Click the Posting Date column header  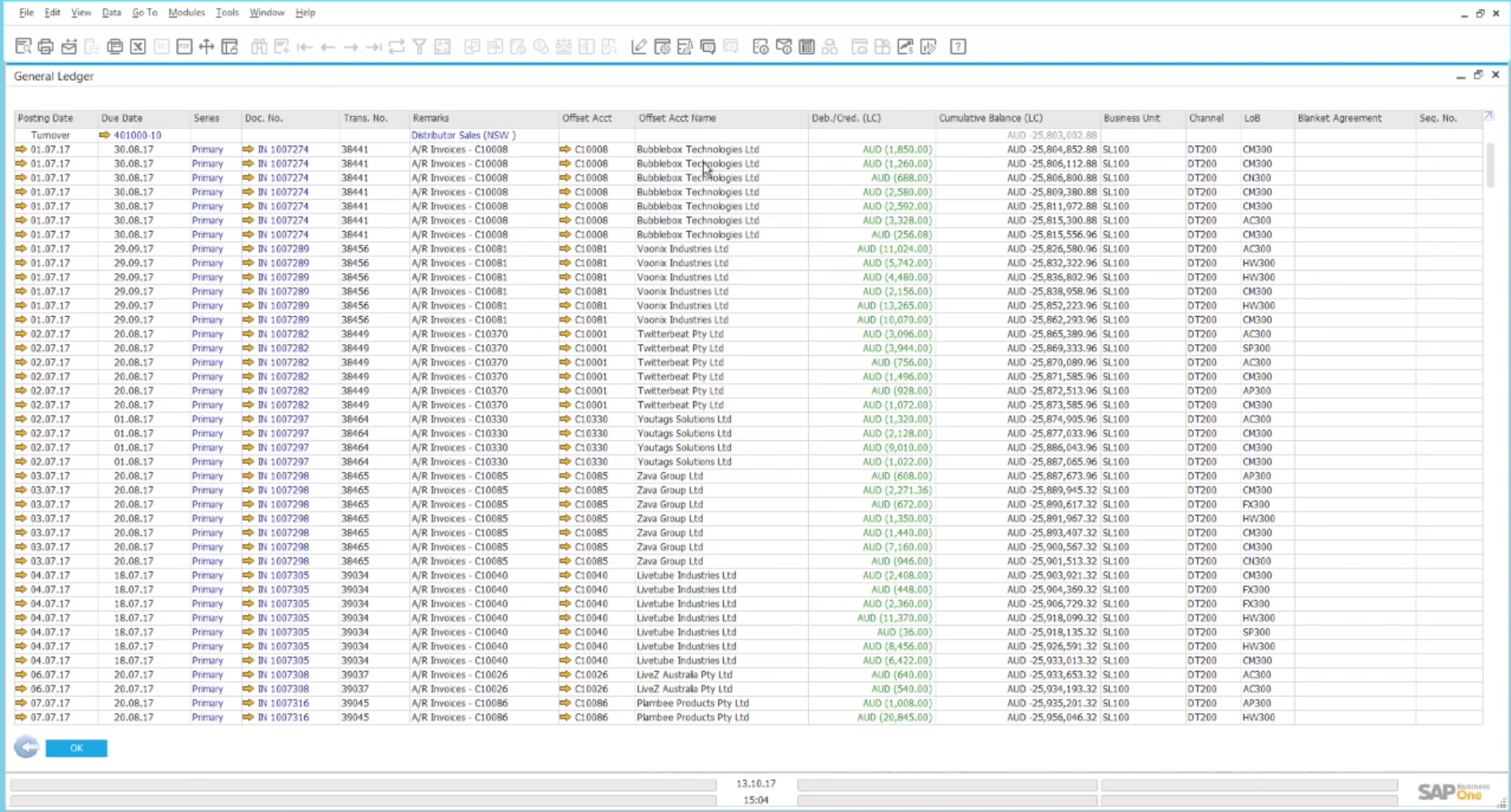tap(57, 118)
